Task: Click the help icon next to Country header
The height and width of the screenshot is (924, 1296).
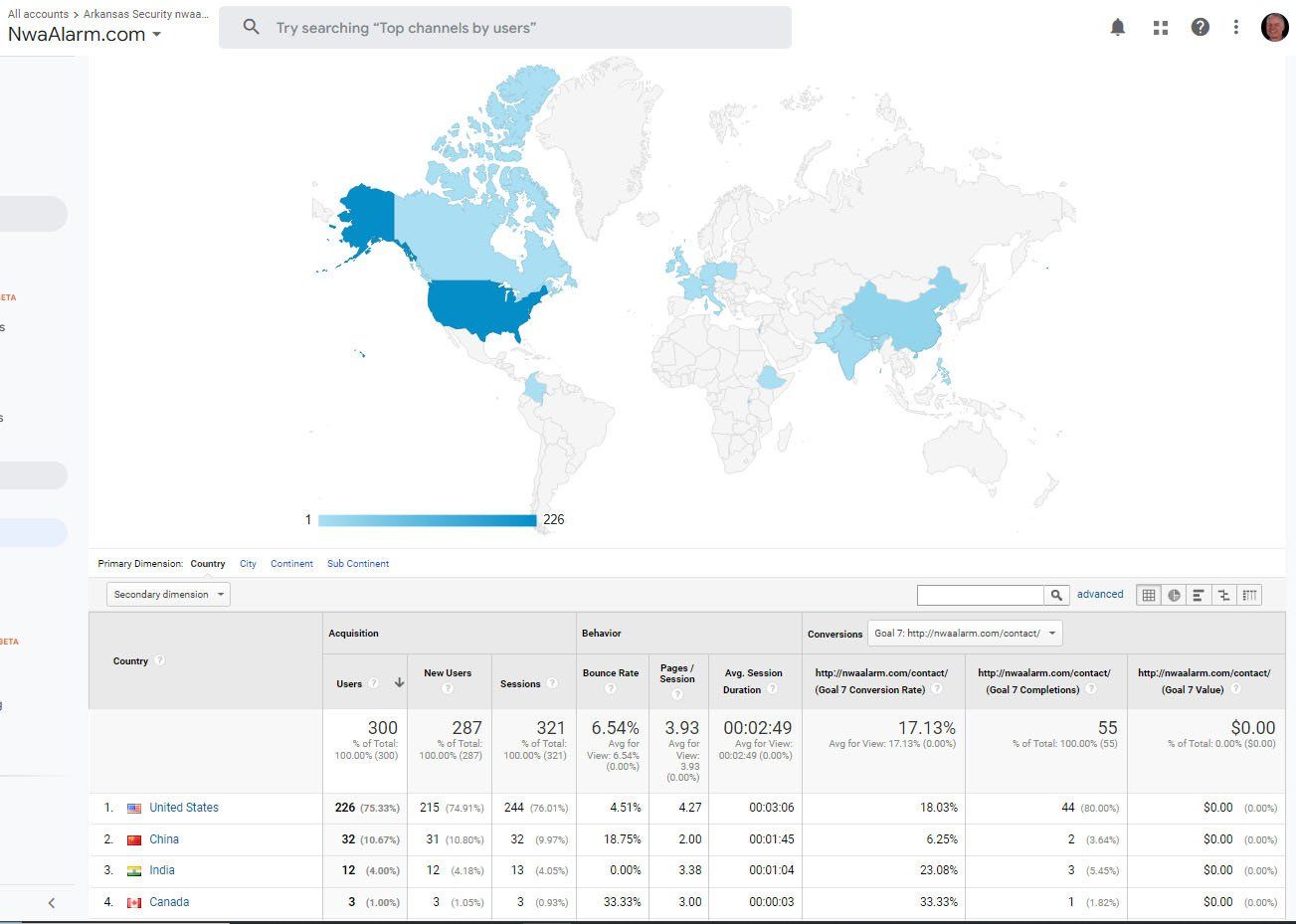Action: 160,660
